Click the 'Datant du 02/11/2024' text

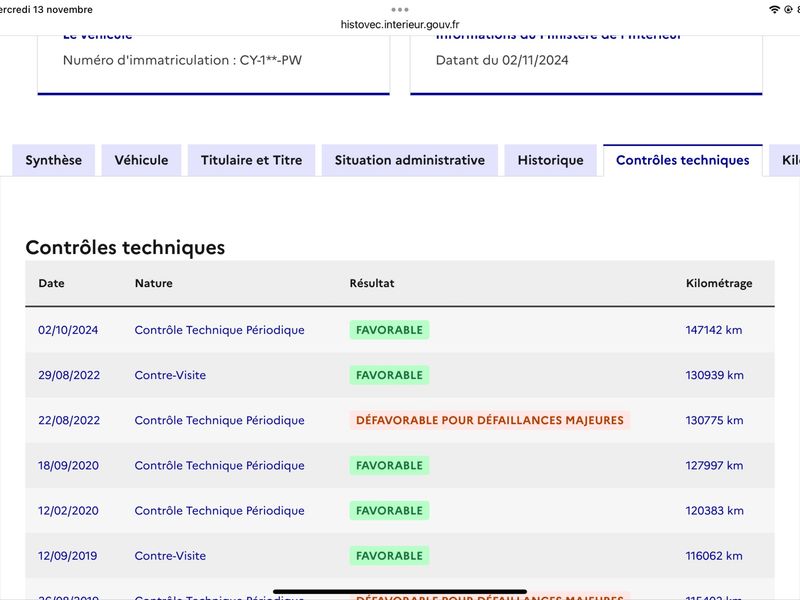pos(502,60)
